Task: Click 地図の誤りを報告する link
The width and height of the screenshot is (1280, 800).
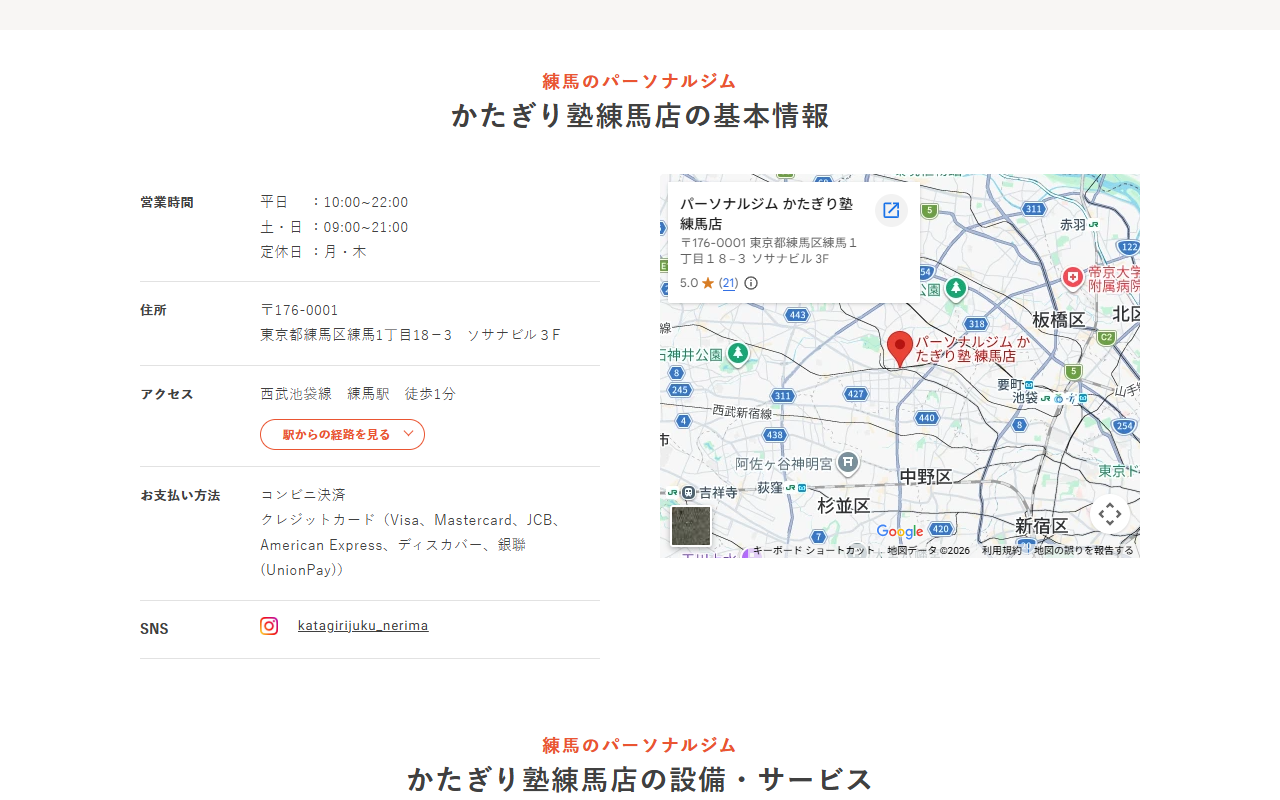Action: point(1084,550)
